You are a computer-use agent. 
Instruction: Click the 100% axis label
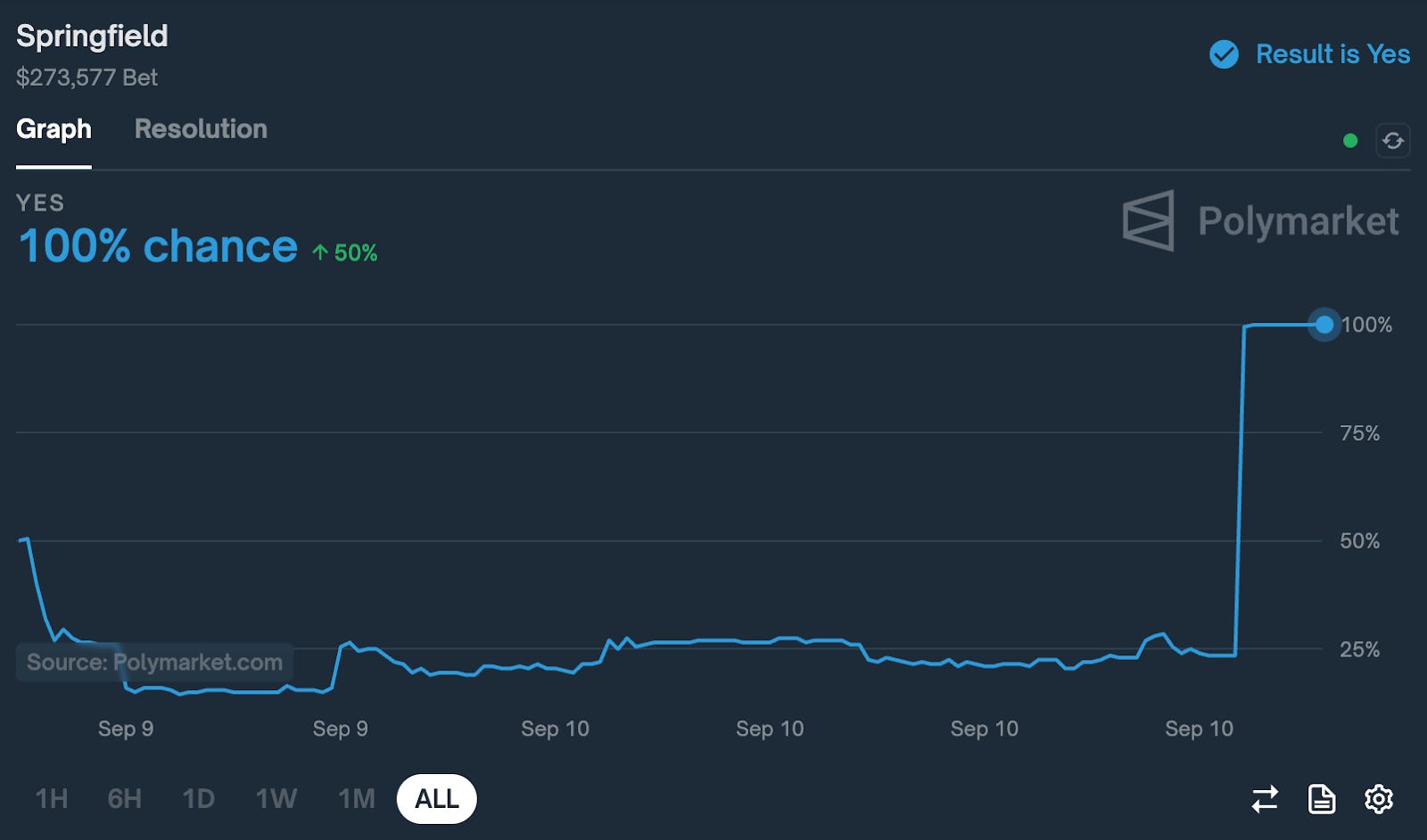point(1366,325)
